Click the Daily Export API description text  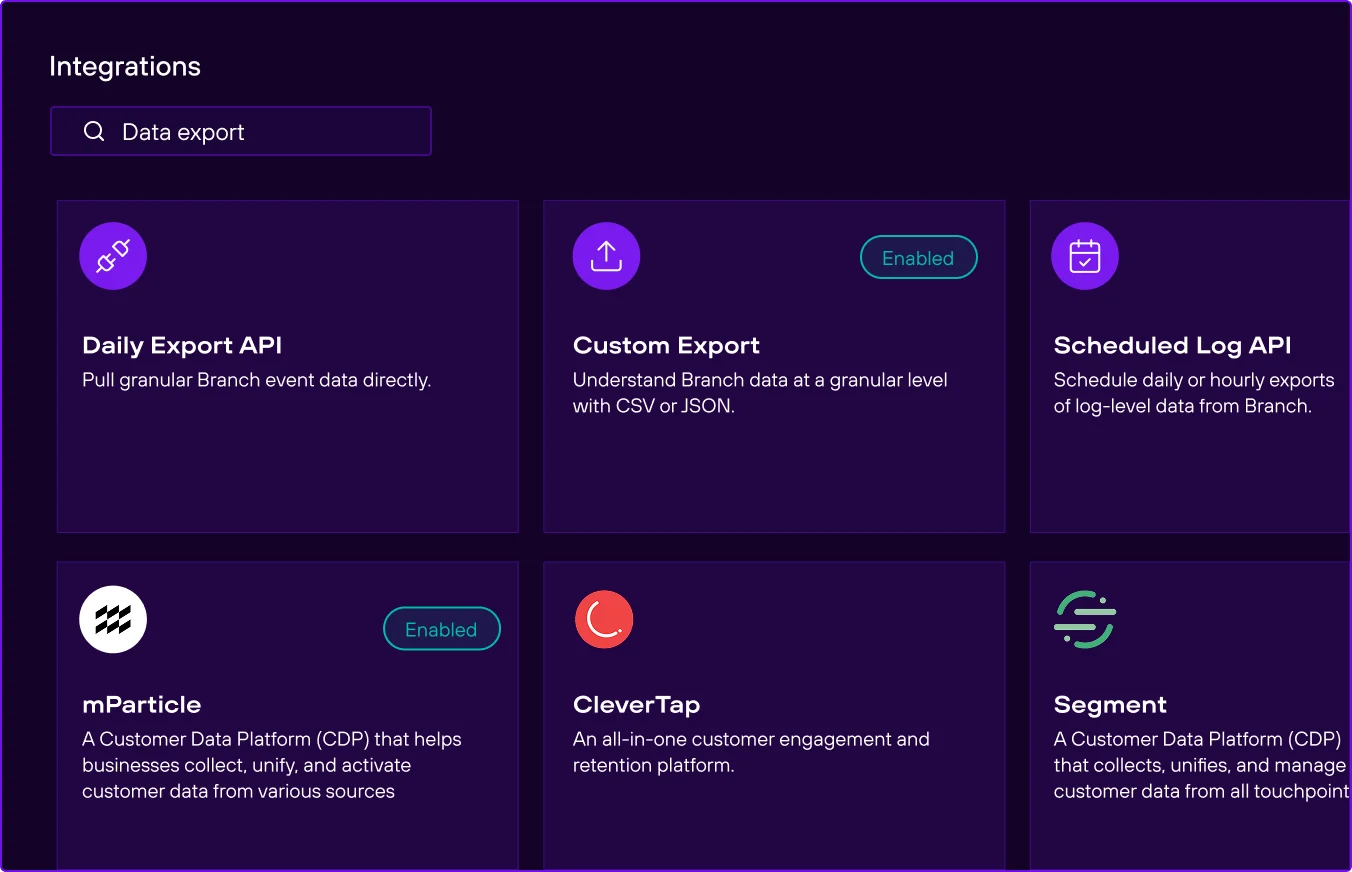[257, 380]
